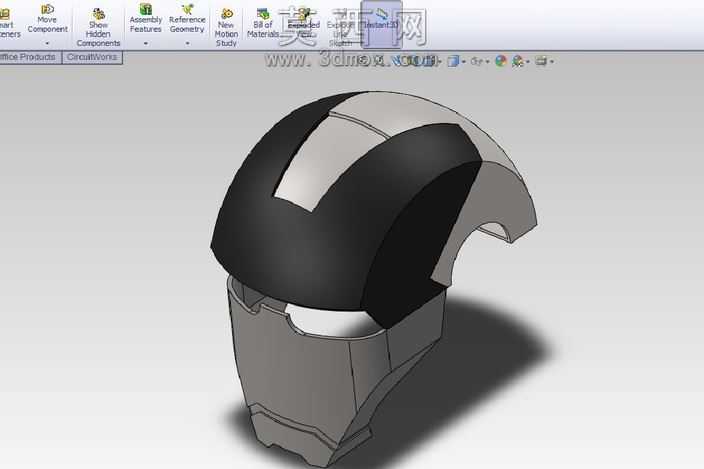Screen dimensions: 704x469
Task: Click the Smart Fasteners tool
Action: pos(9,23)
